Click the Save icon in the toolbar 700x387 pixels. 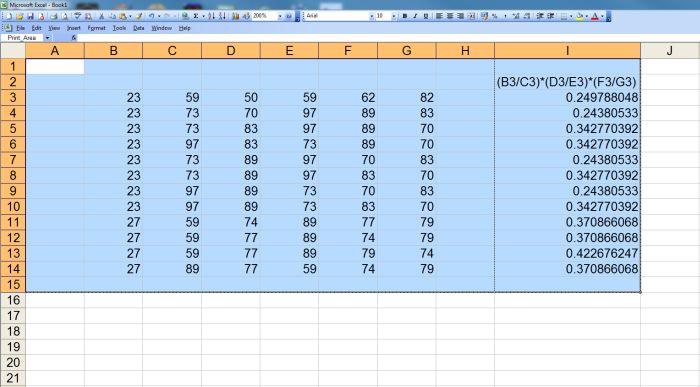(30, 16)
